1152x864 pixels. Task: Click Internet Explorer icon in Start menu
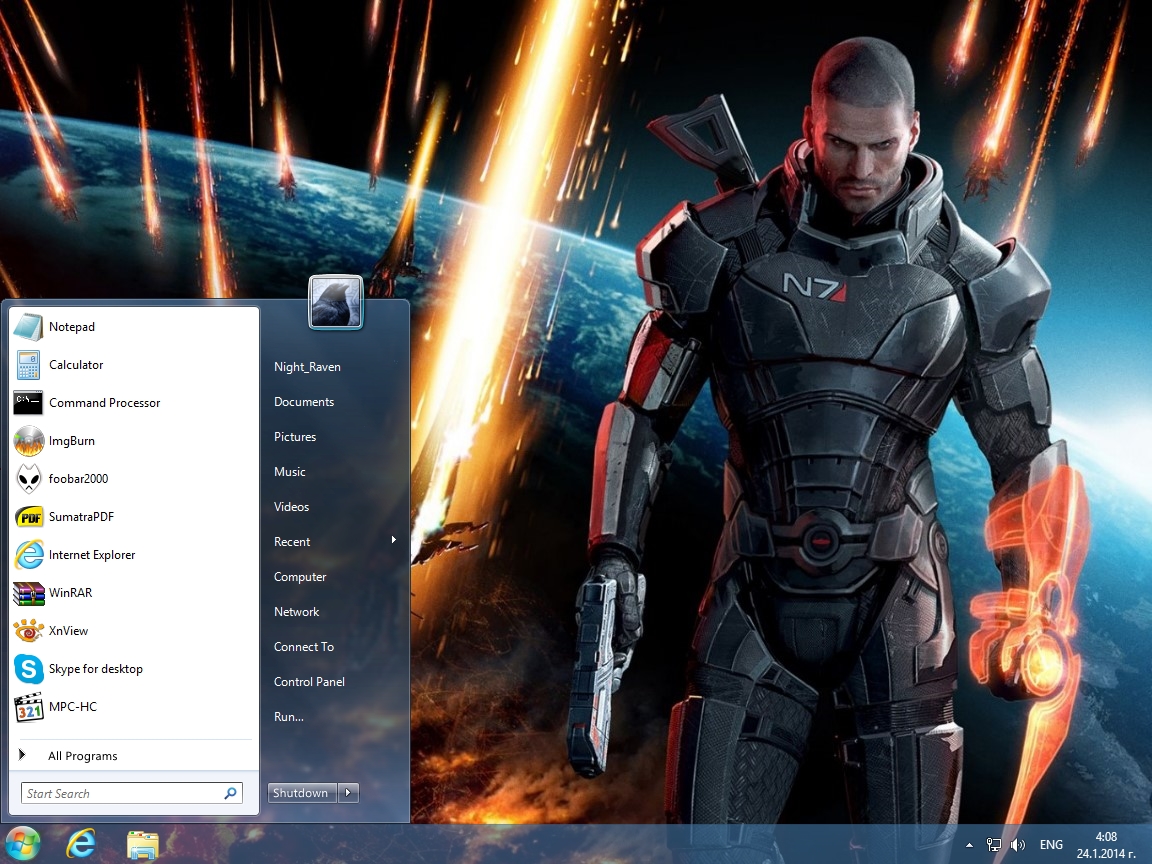[29, 555]
